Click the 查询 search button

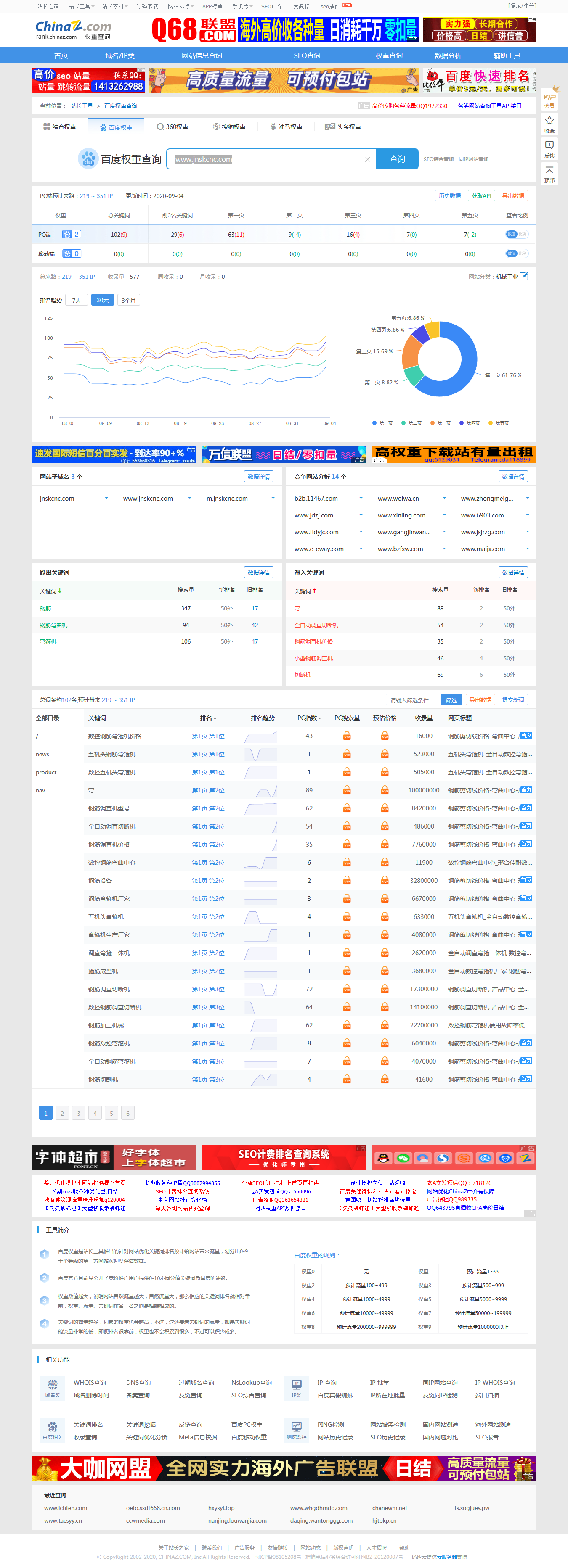(x=397, y=159)
